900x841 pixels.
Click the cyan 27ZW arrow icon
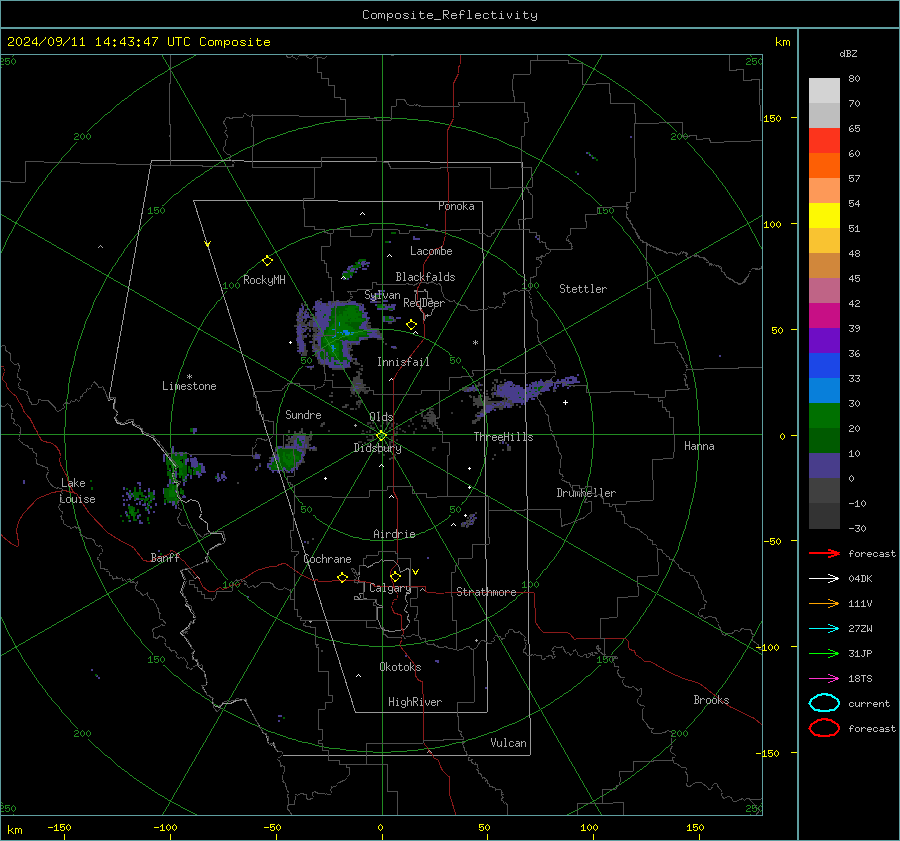click(x=824, y=629)
